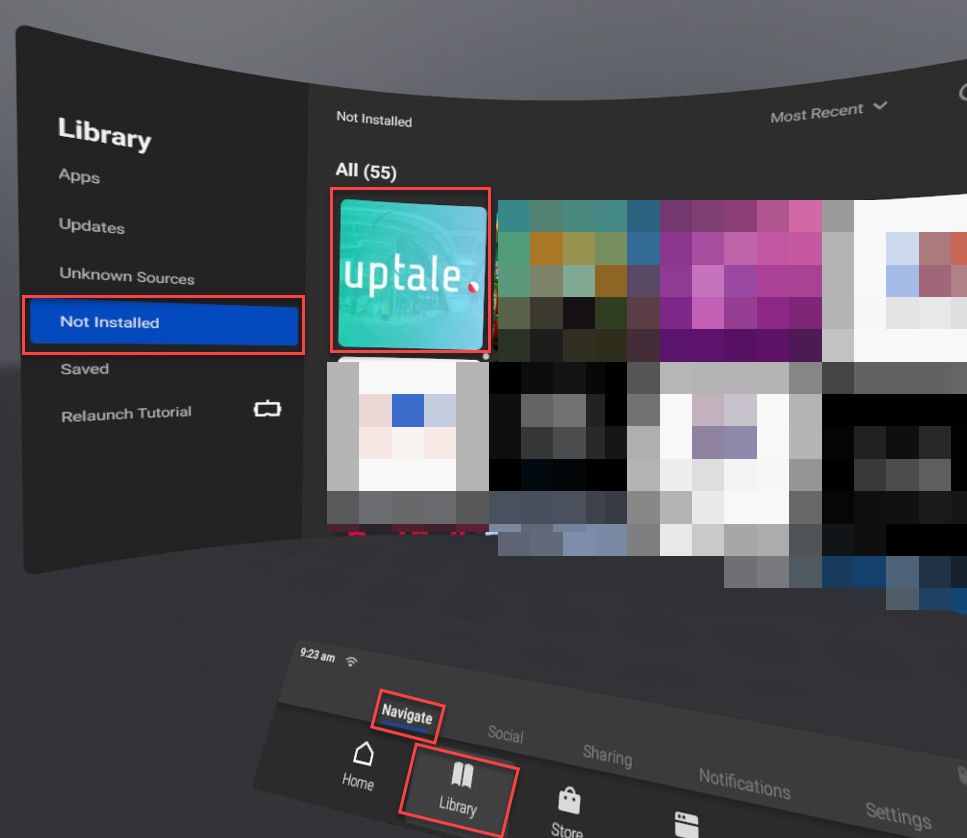Click the "Library" panel title
This screenshot has width=967, height=838.
tap(104, 133)
